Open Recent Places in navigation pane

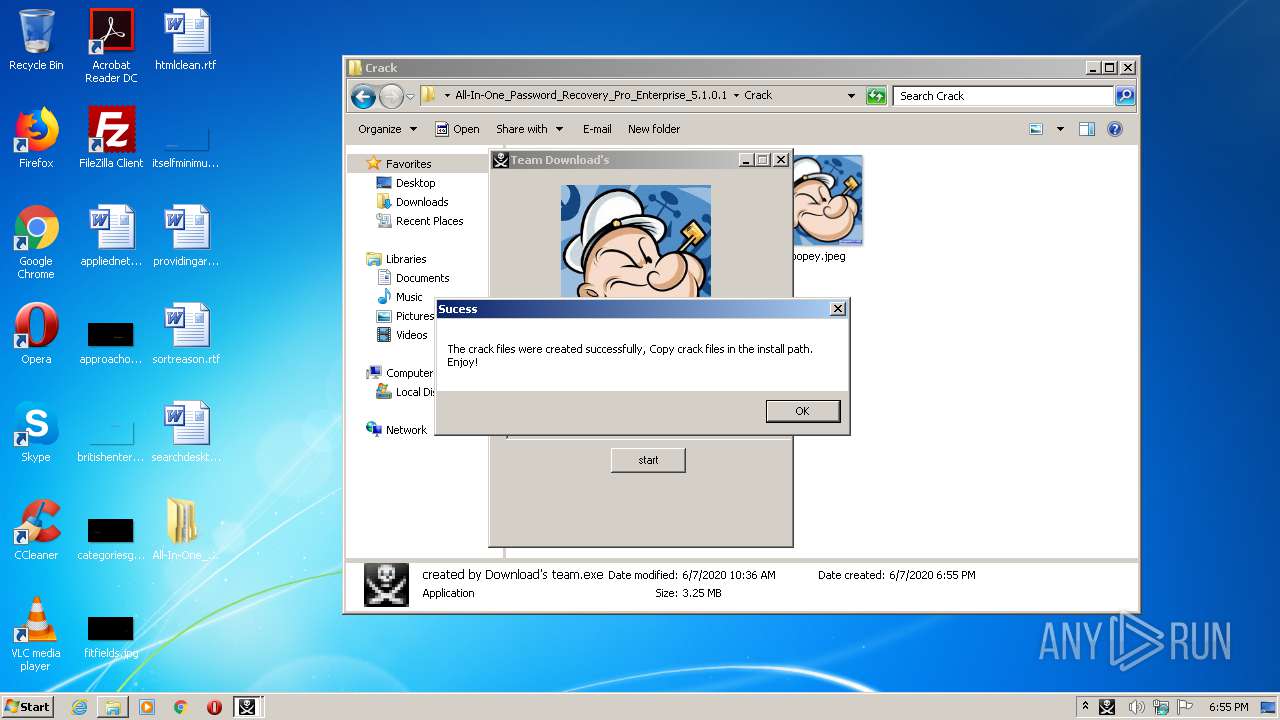(420, 221)
